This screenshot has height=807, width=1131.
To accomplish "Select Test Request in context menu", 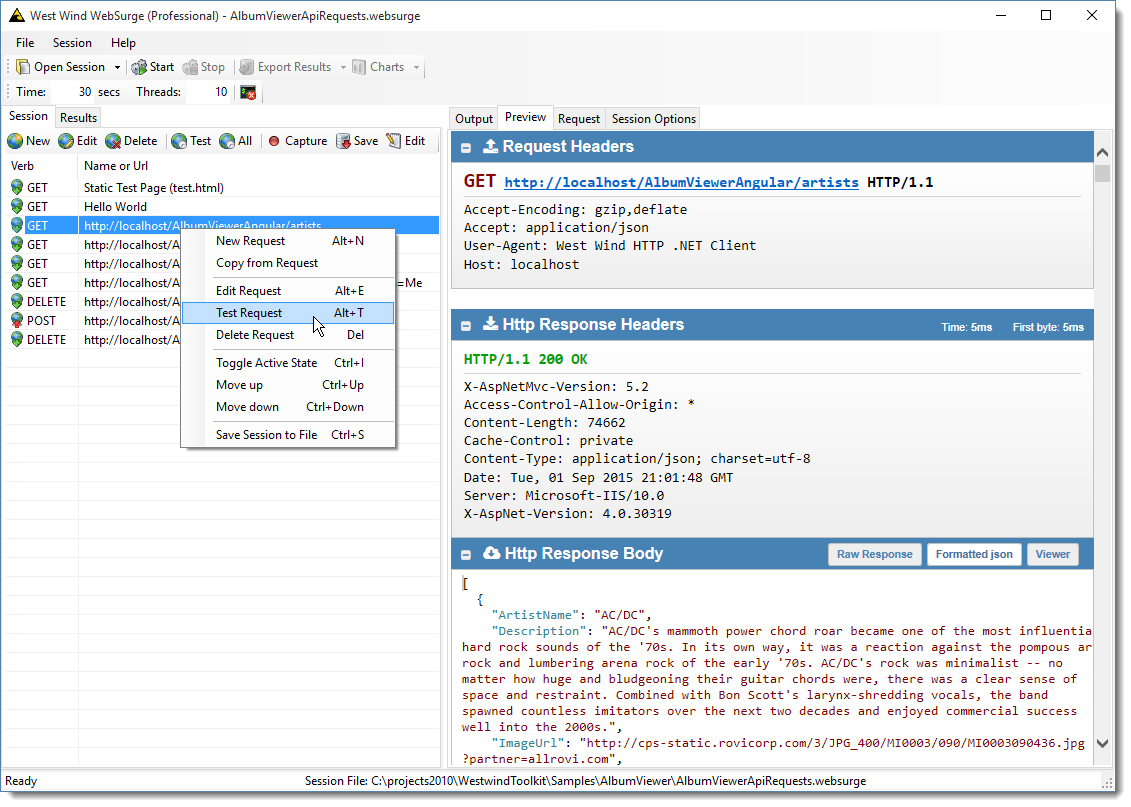I will tap(288, 313).
